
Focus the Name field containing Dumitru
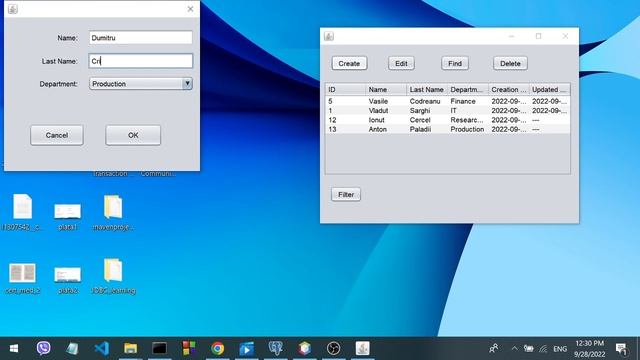(x=140, y=38)
